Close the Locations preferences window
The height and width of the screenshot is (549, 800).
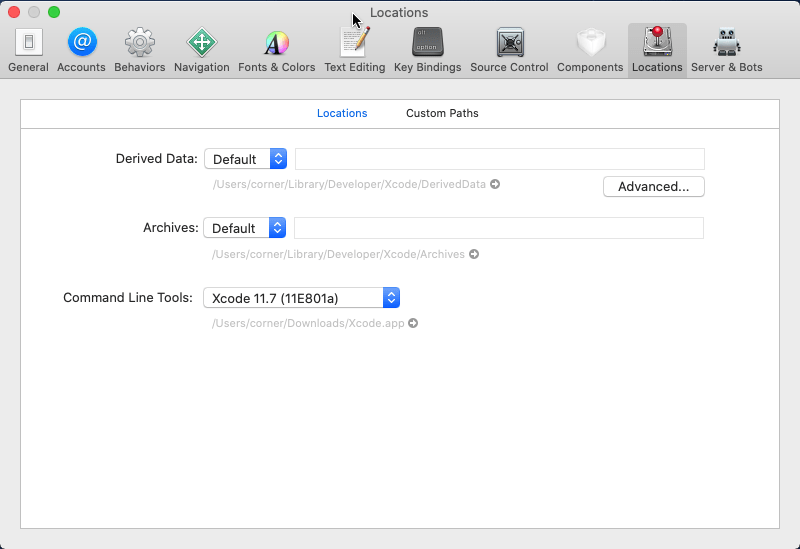[x=14, y=12]
